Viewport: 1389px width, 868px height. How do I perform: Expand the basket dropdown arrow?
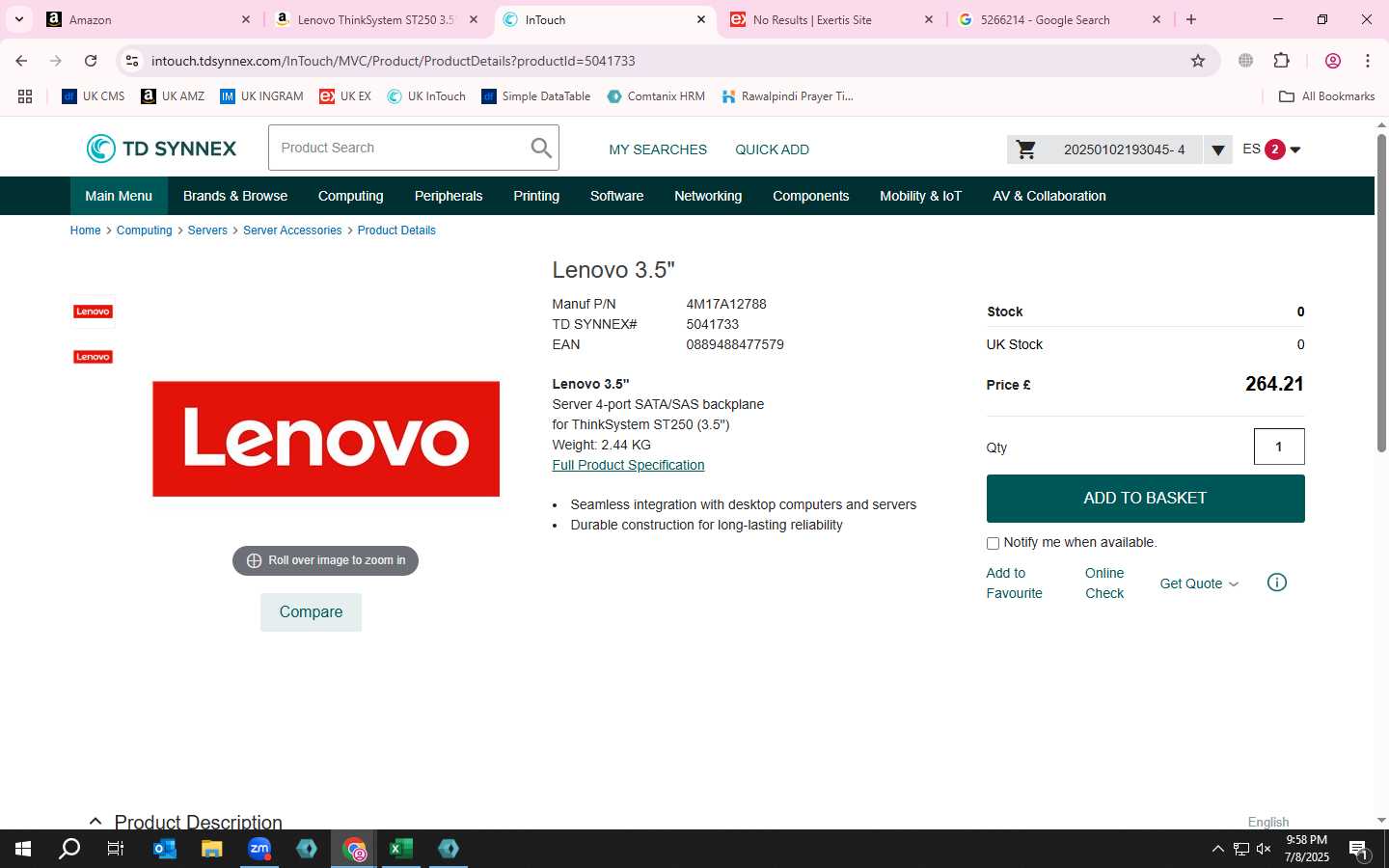pyautogui.click(x=1218, y=149)
